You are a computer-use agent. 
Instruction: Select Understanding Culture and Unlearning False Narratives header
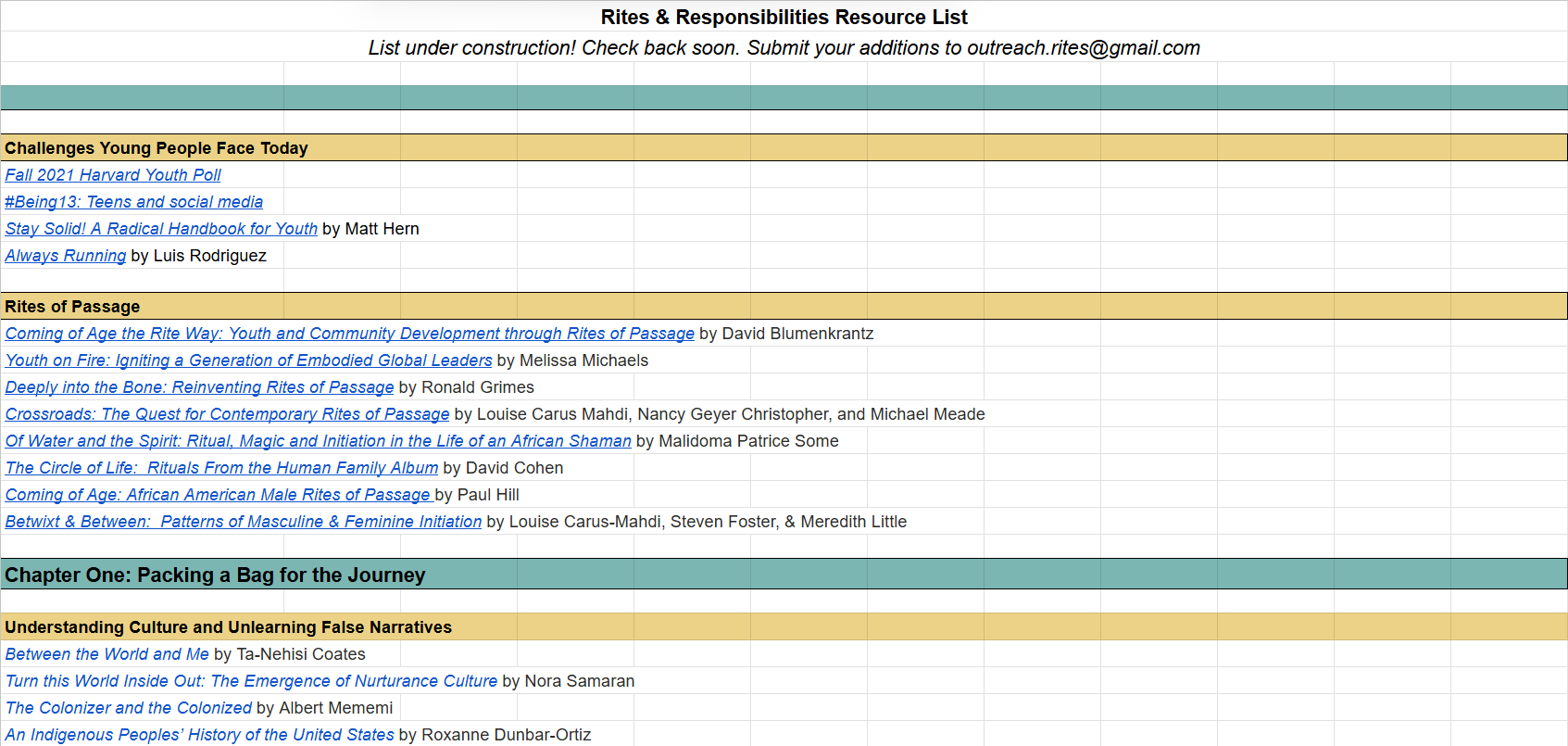coord(228,627)
